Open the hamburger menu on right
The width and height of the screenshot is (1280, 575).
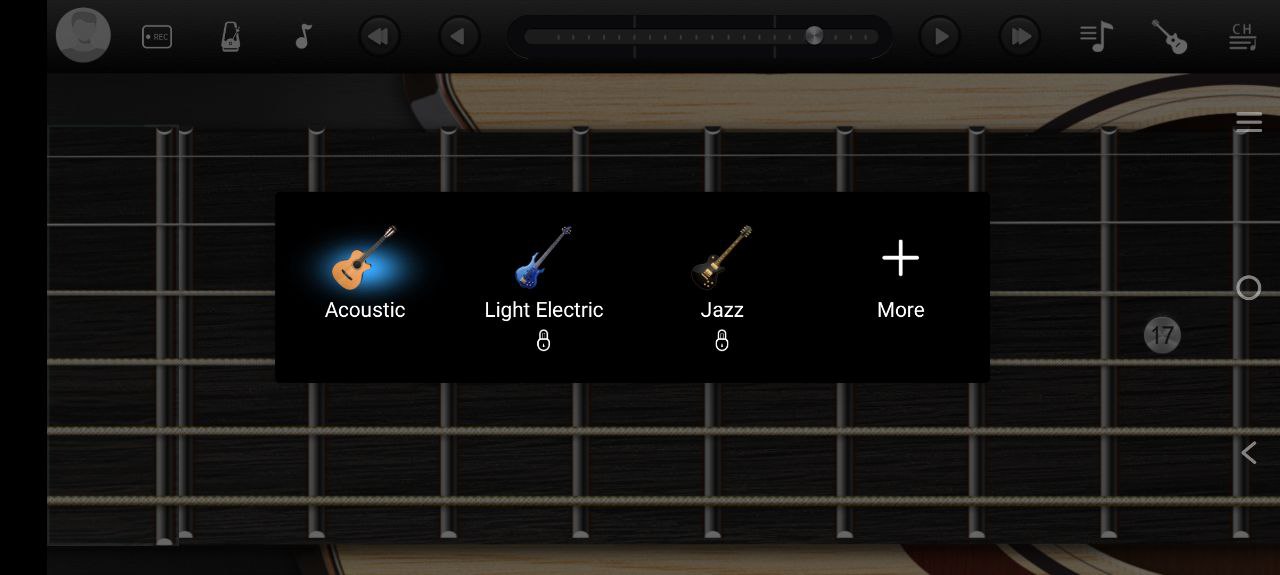1249,123
